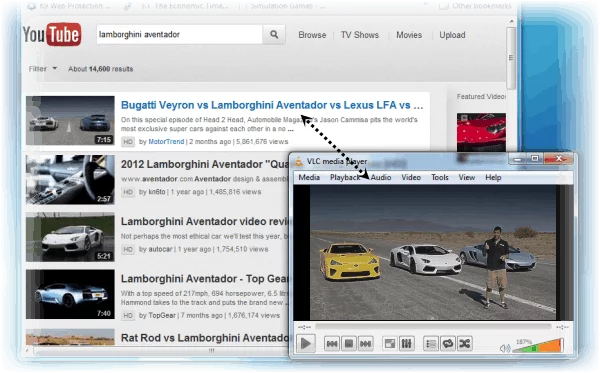The height and width of the screenshot is (373, 600).
Task: Click the '5,861,676 views' text
Action: 262,142
